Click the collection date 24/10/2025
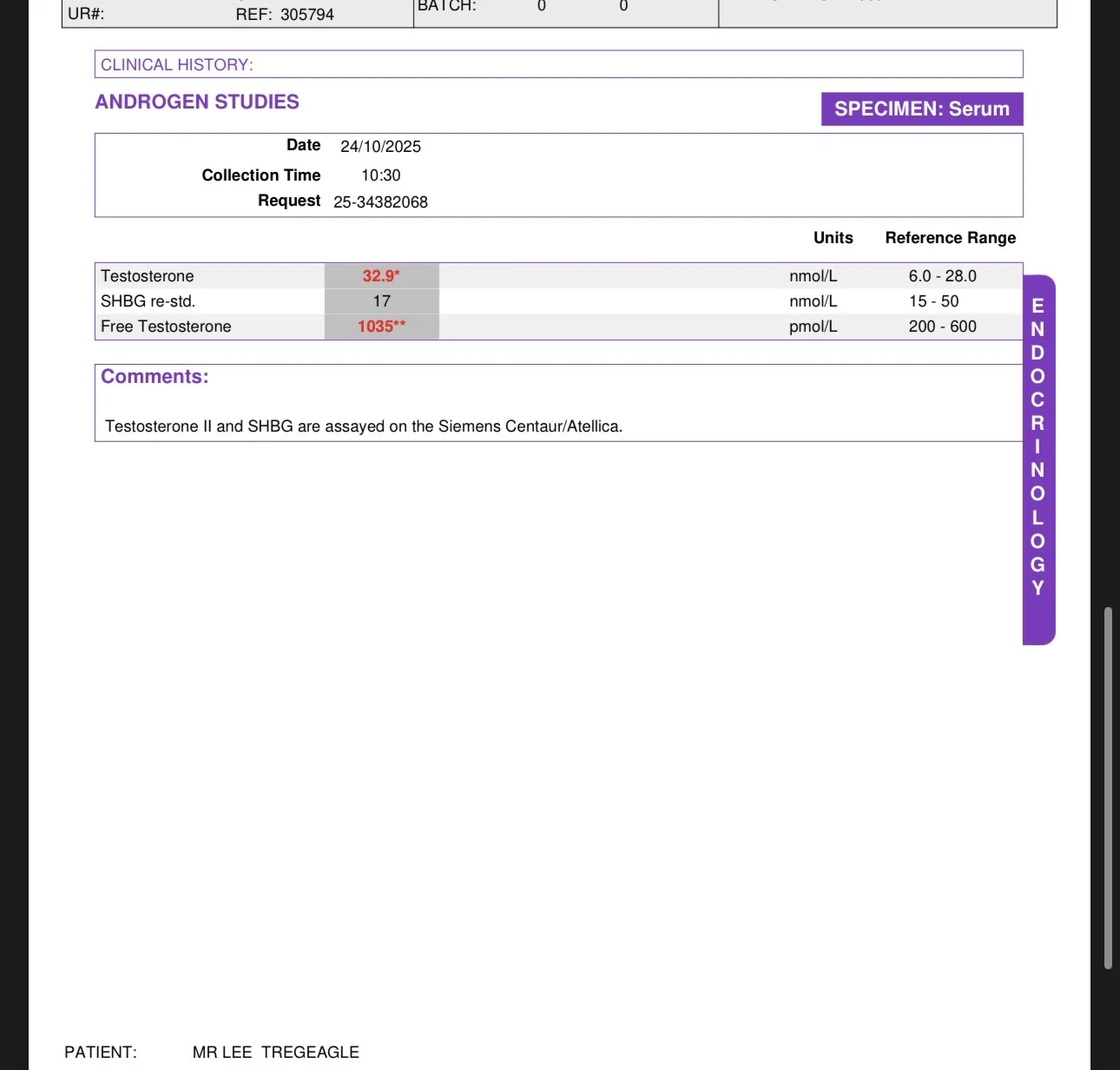This screenshot has width=1120, height=1070. [380, 147]
